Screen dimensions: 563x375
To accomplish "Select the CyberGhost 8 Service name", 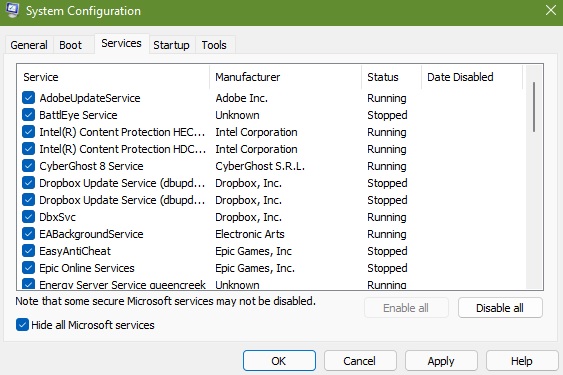I will [91, 166].
